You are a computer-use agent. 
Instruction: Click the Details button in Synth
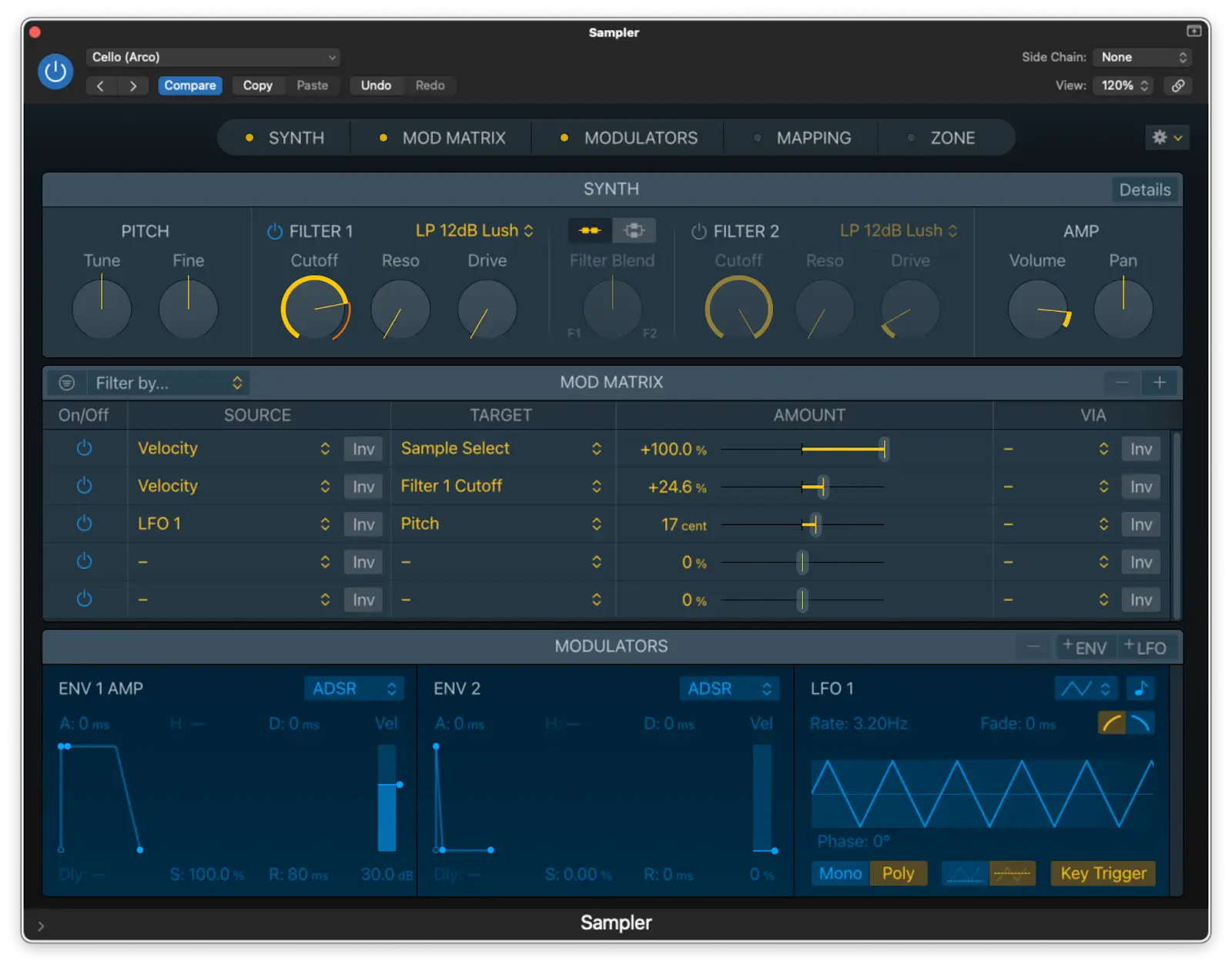(1144, 190)
